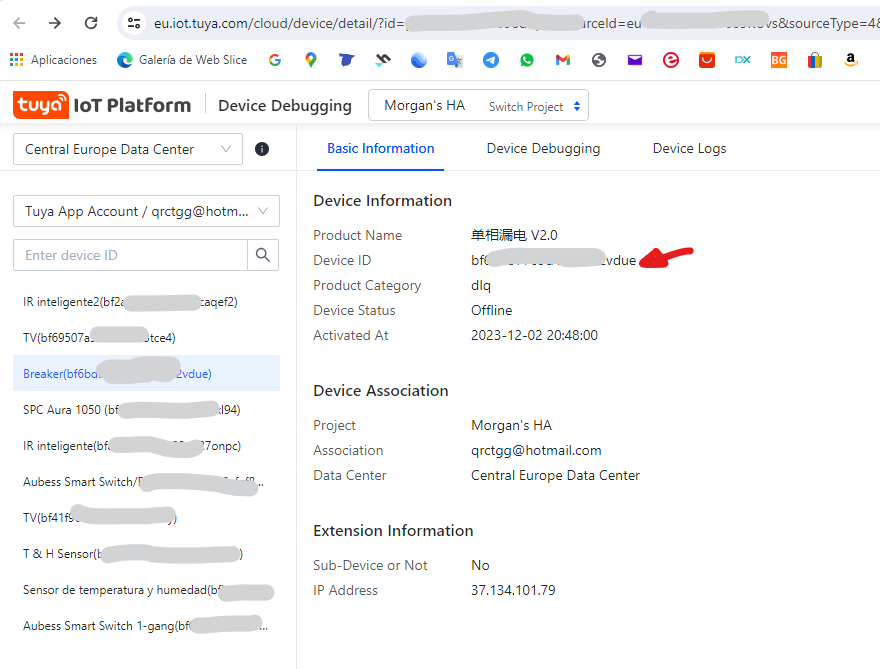Open the grey globe bookmark icon
Viewport: 880px width, 669px height.
point(599,60)
